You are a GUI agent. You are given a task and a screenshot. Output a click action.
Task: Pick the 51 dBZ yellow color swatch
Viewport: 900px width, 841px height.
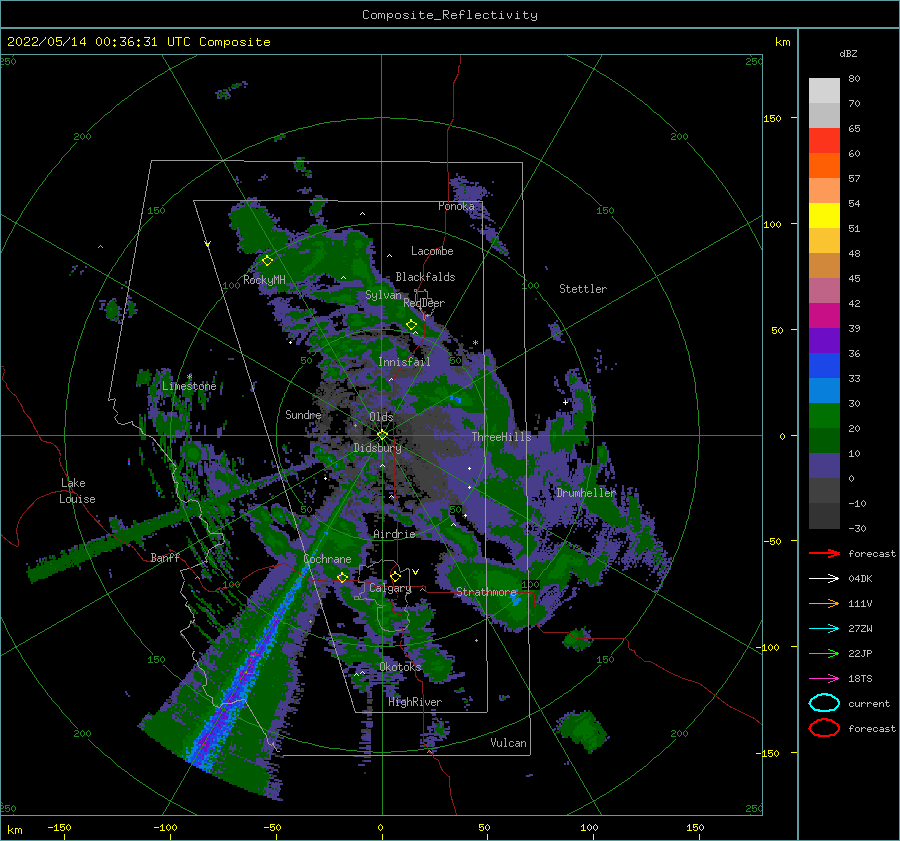(824, 215)
